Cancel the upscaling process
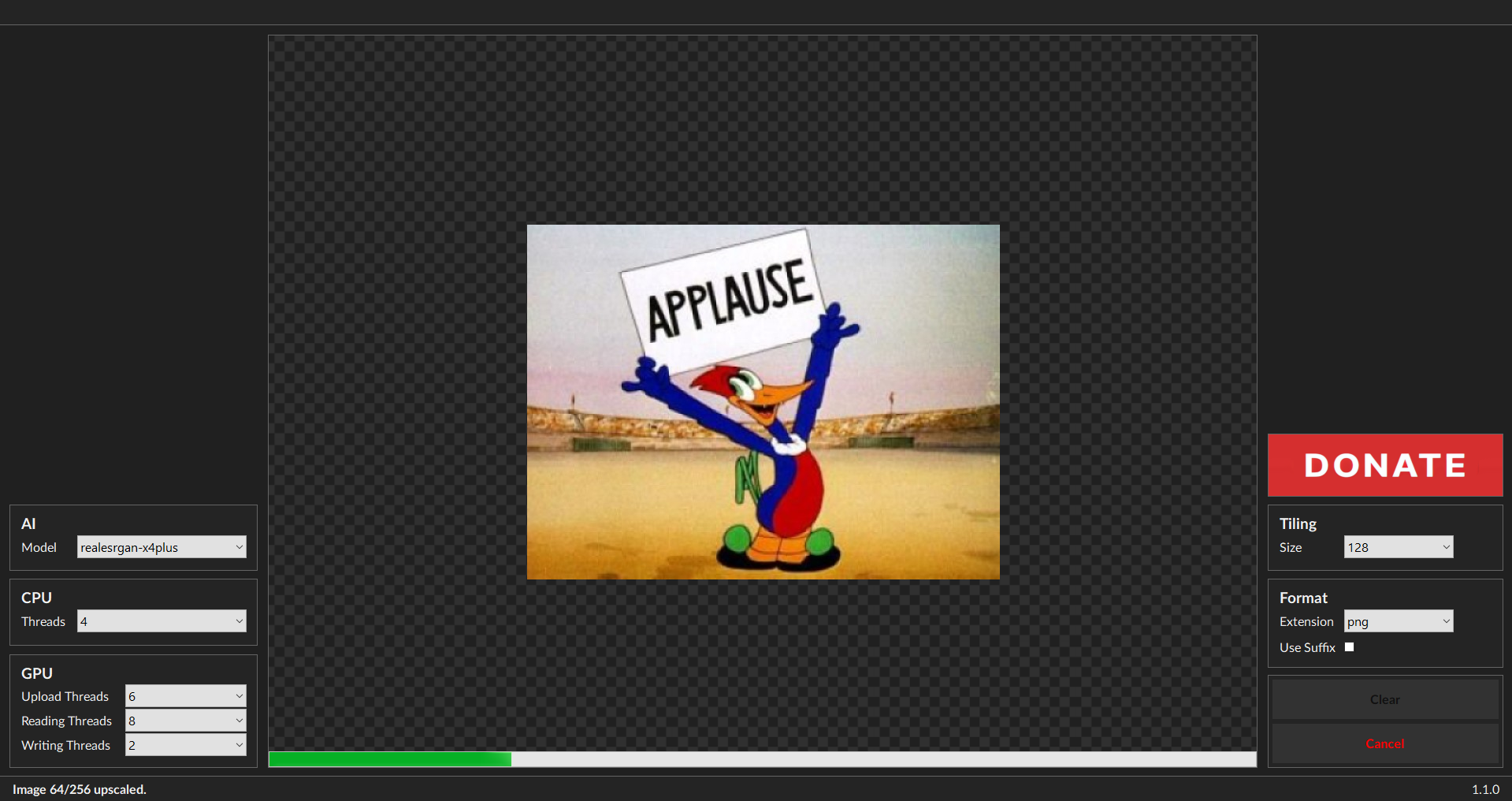The image size is (1512, 801). (1385, 743)
